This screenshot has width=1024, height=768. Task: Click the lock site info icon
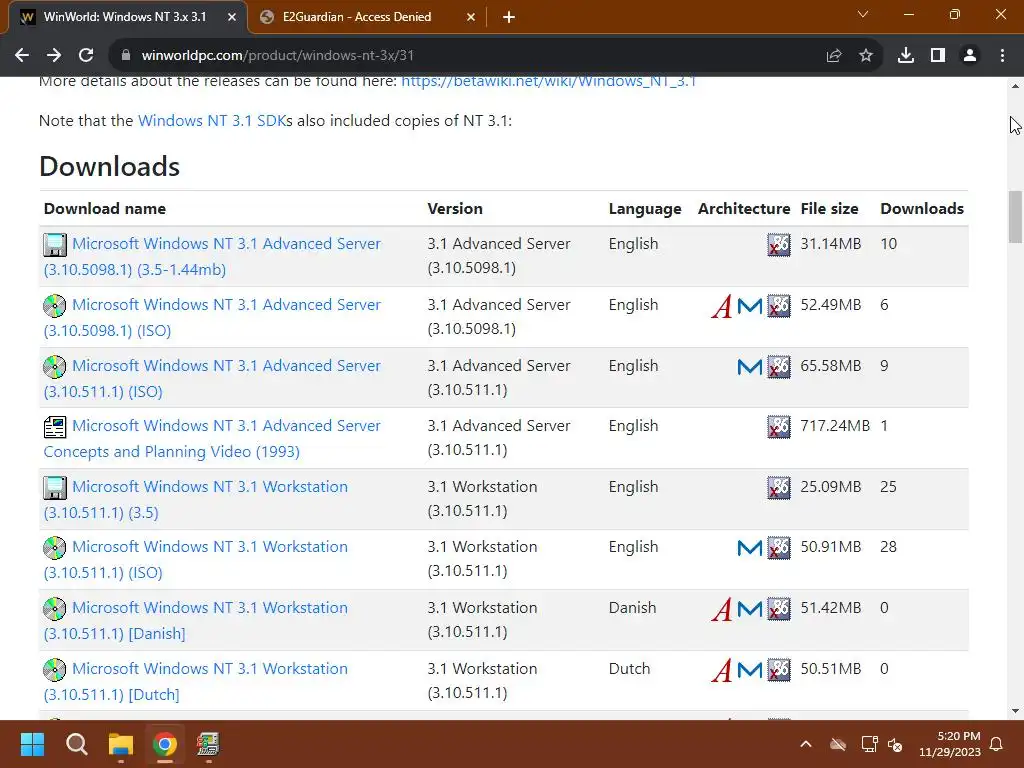tap(126, 56)
